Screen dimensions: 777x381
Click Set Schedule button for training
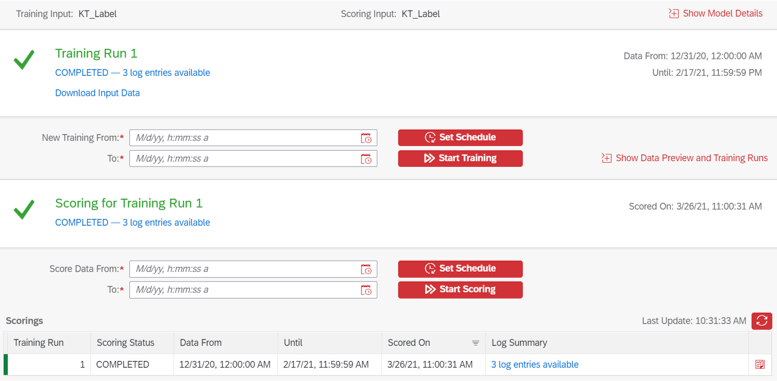[x=460, y=138]
